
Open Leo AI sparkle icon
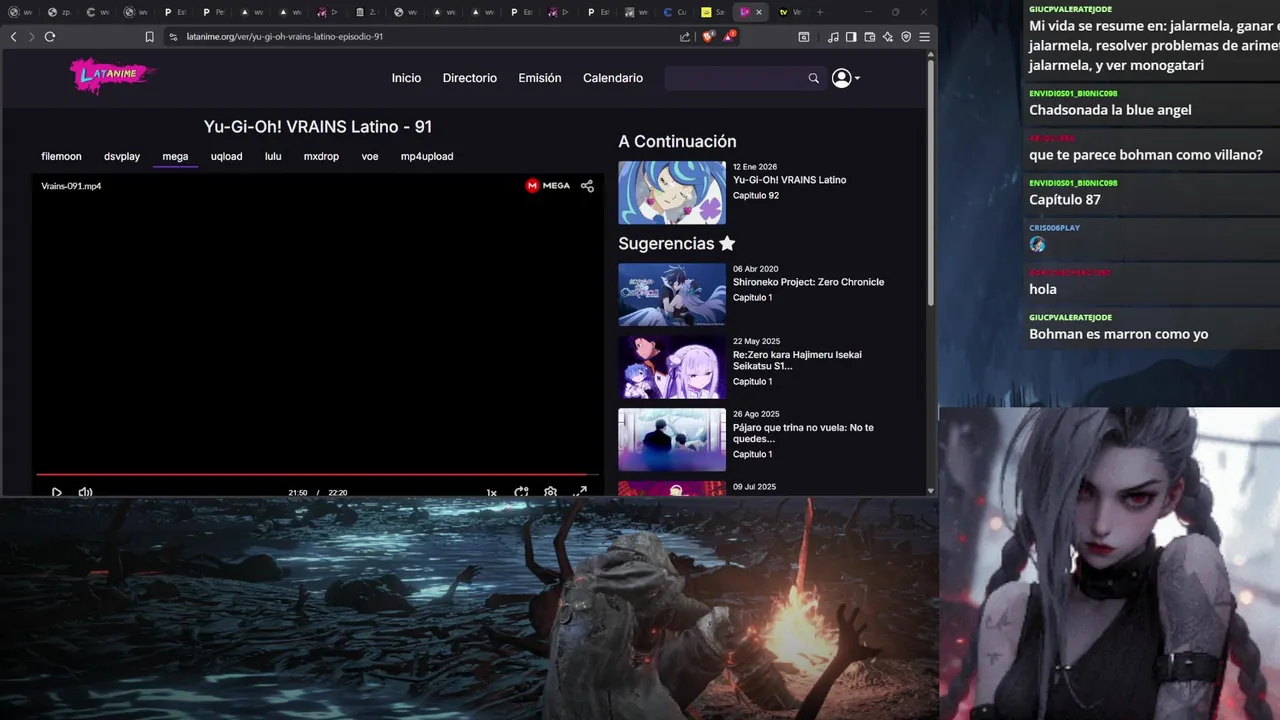[x=888, y=37]
